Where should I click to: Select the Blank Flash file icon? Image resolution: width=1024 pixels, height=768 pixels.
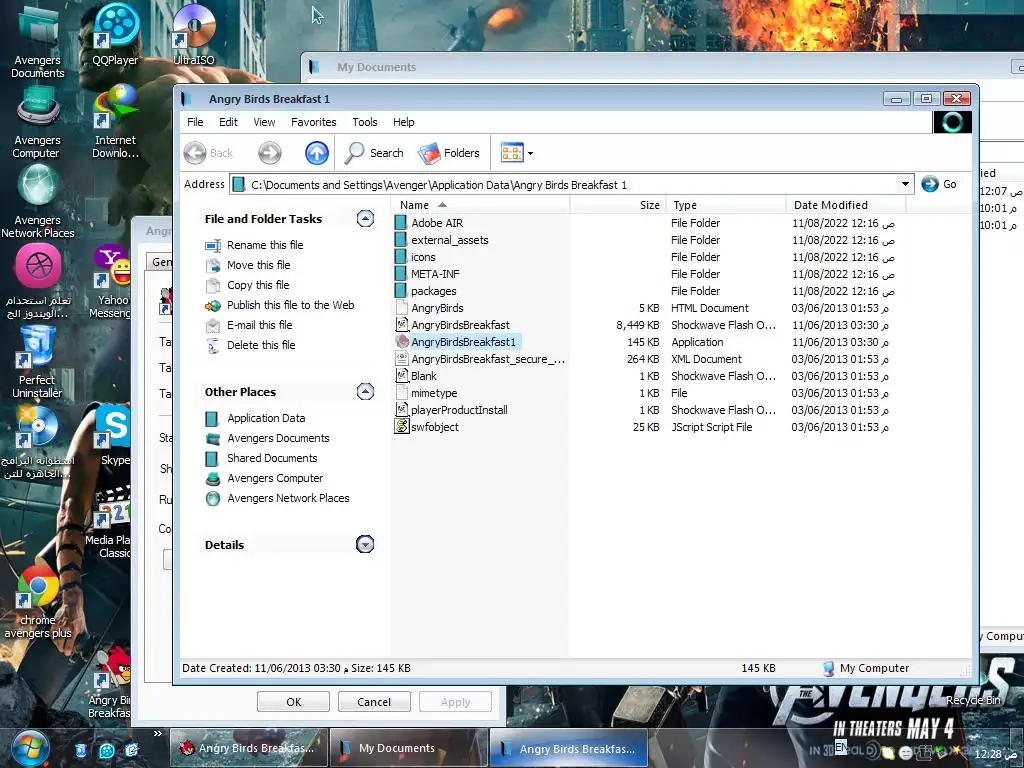pos(402,376)
